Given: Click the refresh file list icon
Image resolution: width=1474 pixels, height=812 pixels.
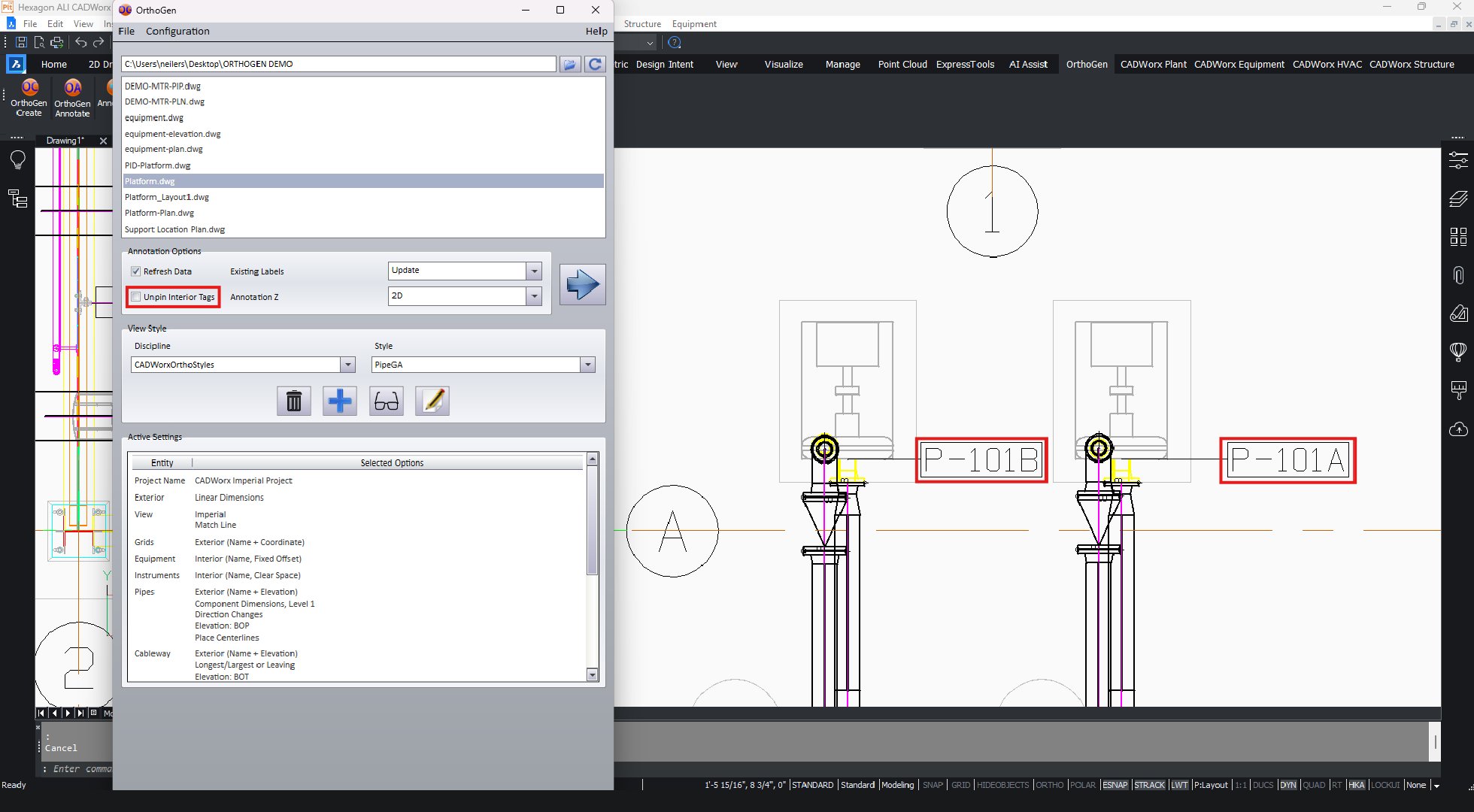Looking at the screenshot, I should (595, 64).
